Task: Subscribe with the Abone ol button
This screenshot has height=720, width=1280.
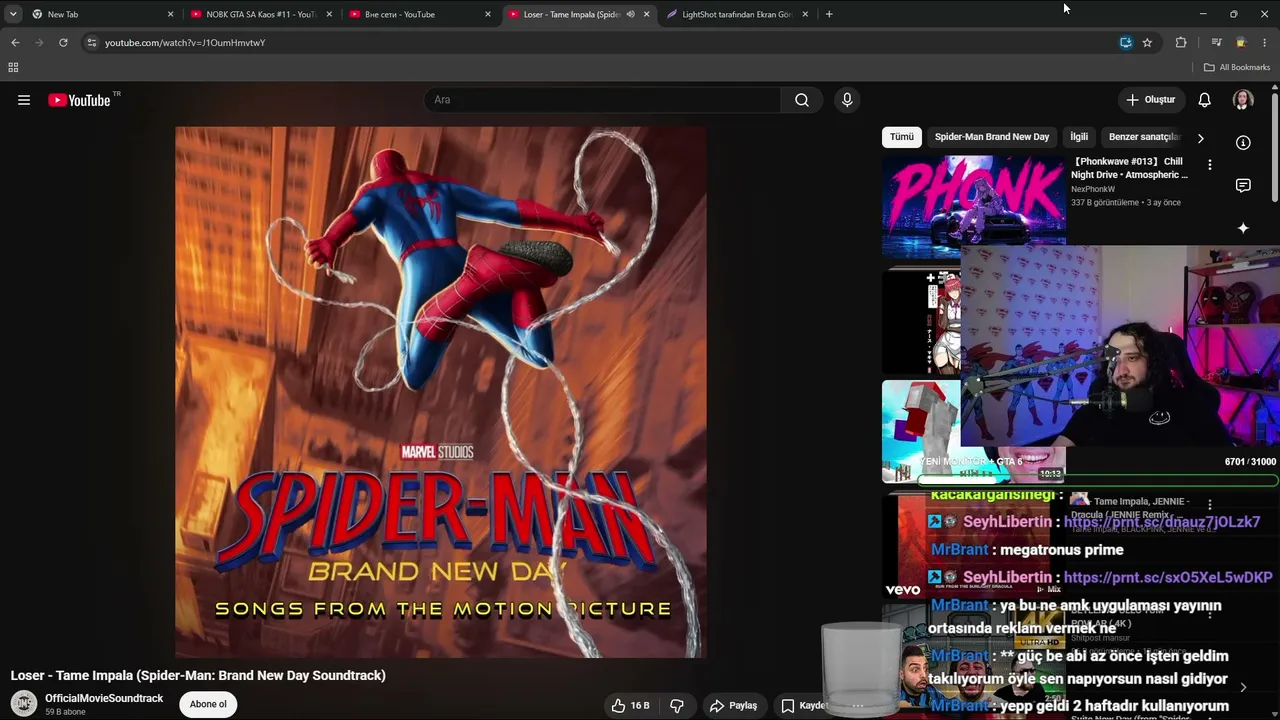Action: pos(208,704)
